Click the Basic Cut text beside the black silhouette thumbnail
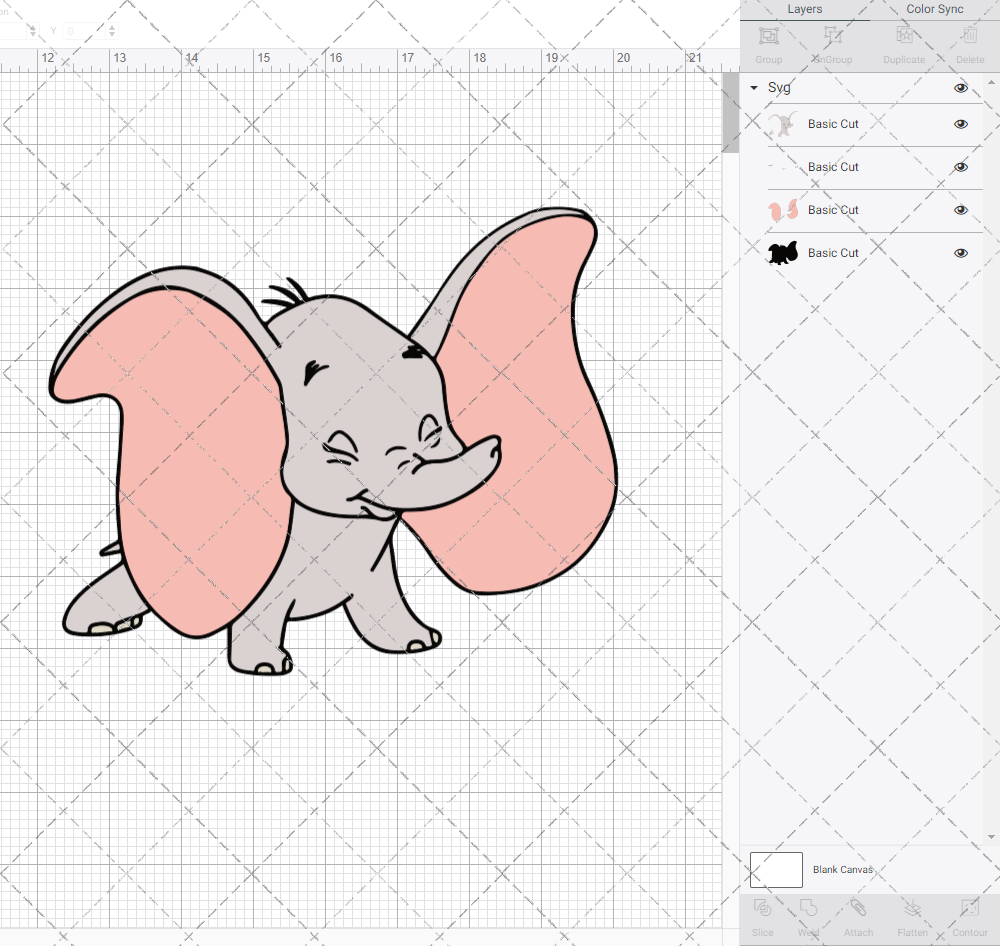The width and height of the screenshot is (1000, 946). (x=833, y=253)
